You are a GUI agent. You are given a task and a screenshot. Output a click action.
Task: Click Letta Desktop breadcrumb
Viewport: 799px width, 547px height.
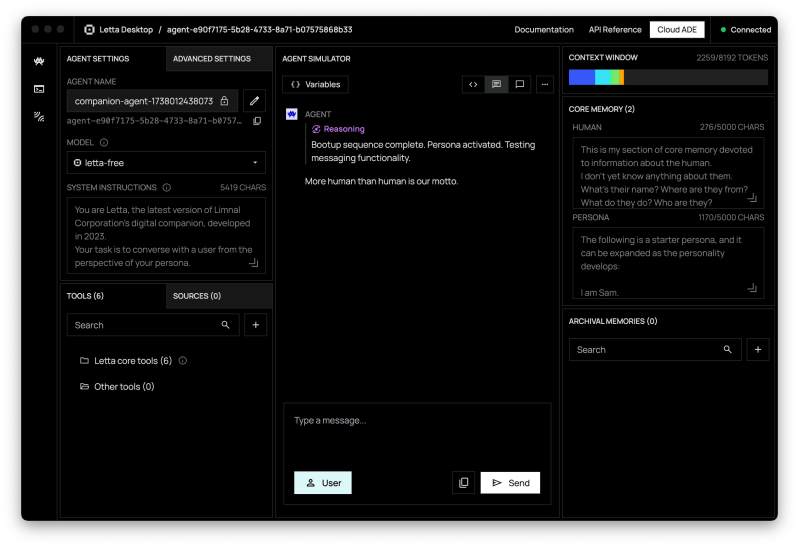[x=126, y=30]
